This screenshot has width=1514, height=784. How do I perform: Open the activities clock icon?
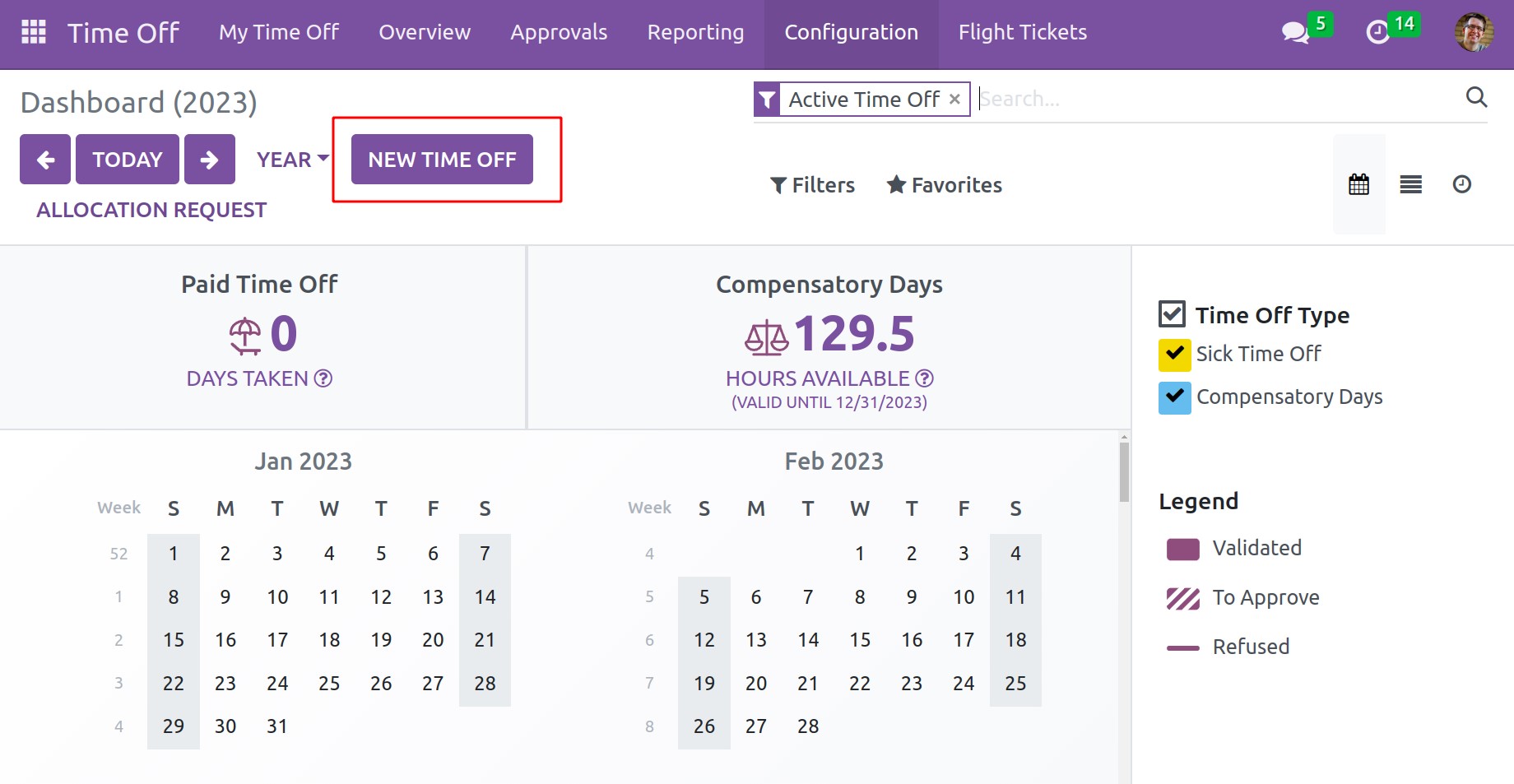1377,33
